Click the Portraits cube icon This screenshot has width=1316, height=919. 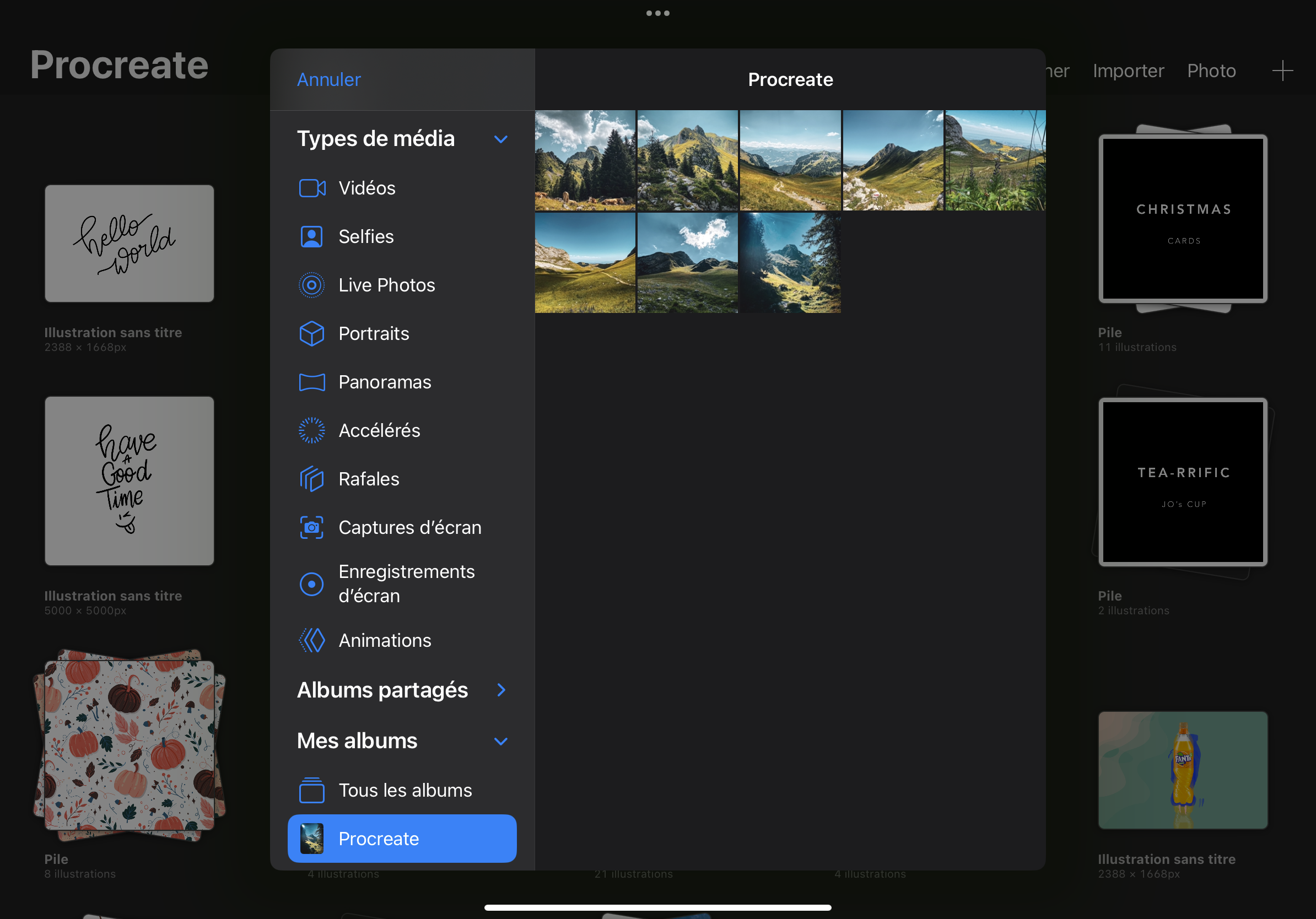click(x=312, y=333)
